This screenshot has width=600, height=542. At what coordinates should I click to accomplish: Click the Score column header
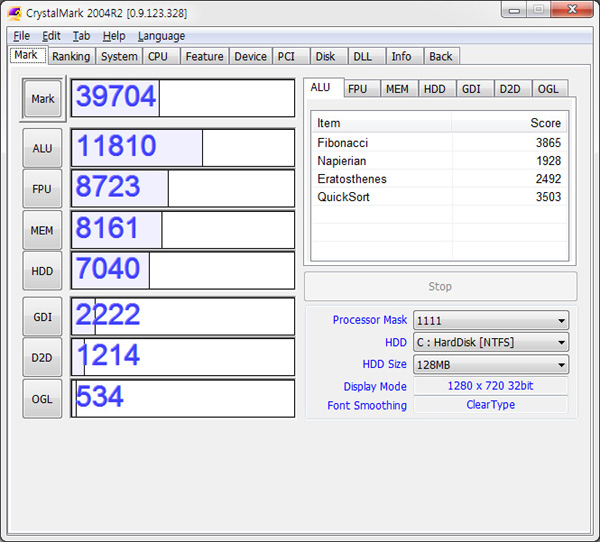coord(509,123)
